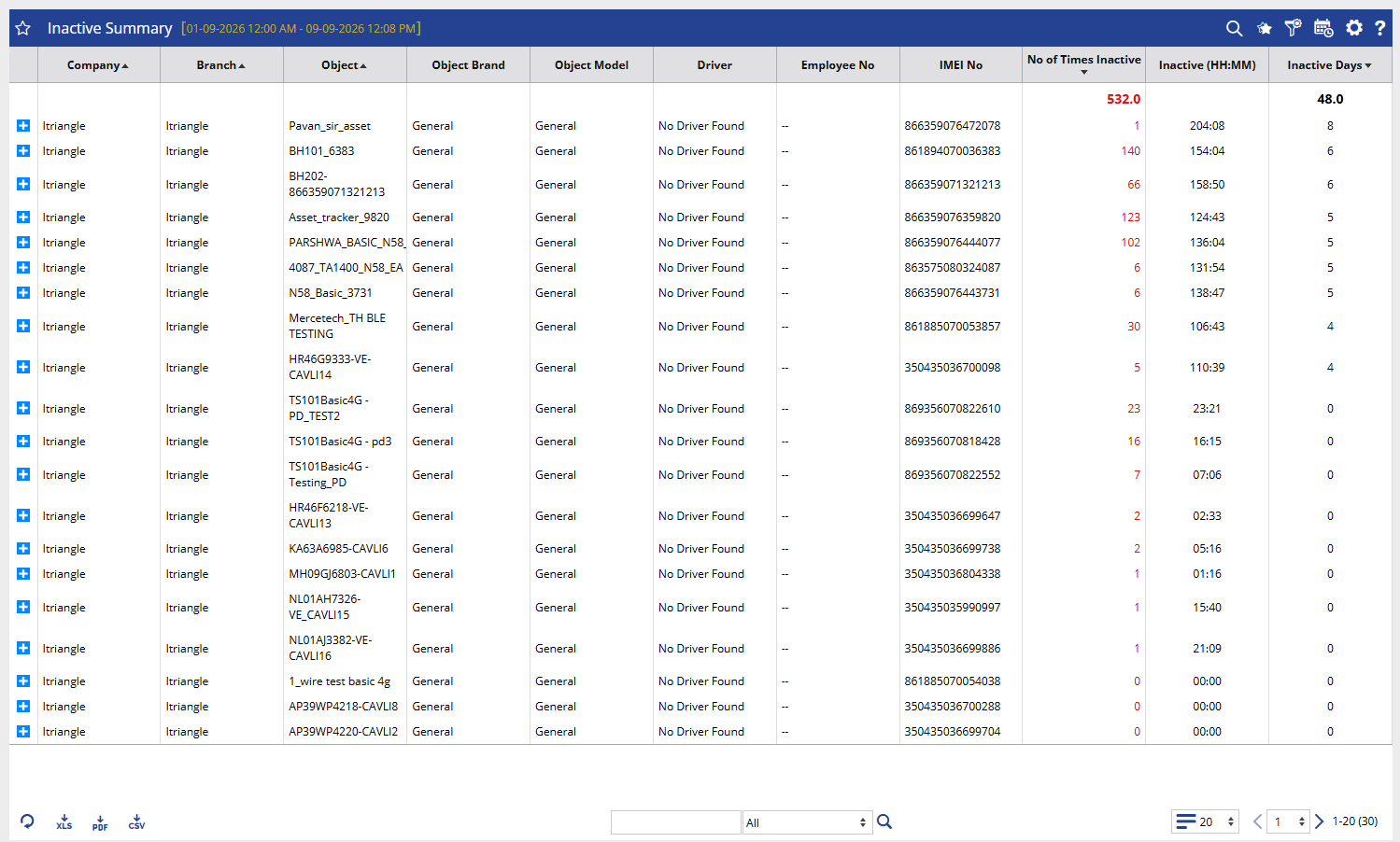Screen dimensions: 1400x842
Task: Open the filter funnel icon in the header
Action: 1293,28
